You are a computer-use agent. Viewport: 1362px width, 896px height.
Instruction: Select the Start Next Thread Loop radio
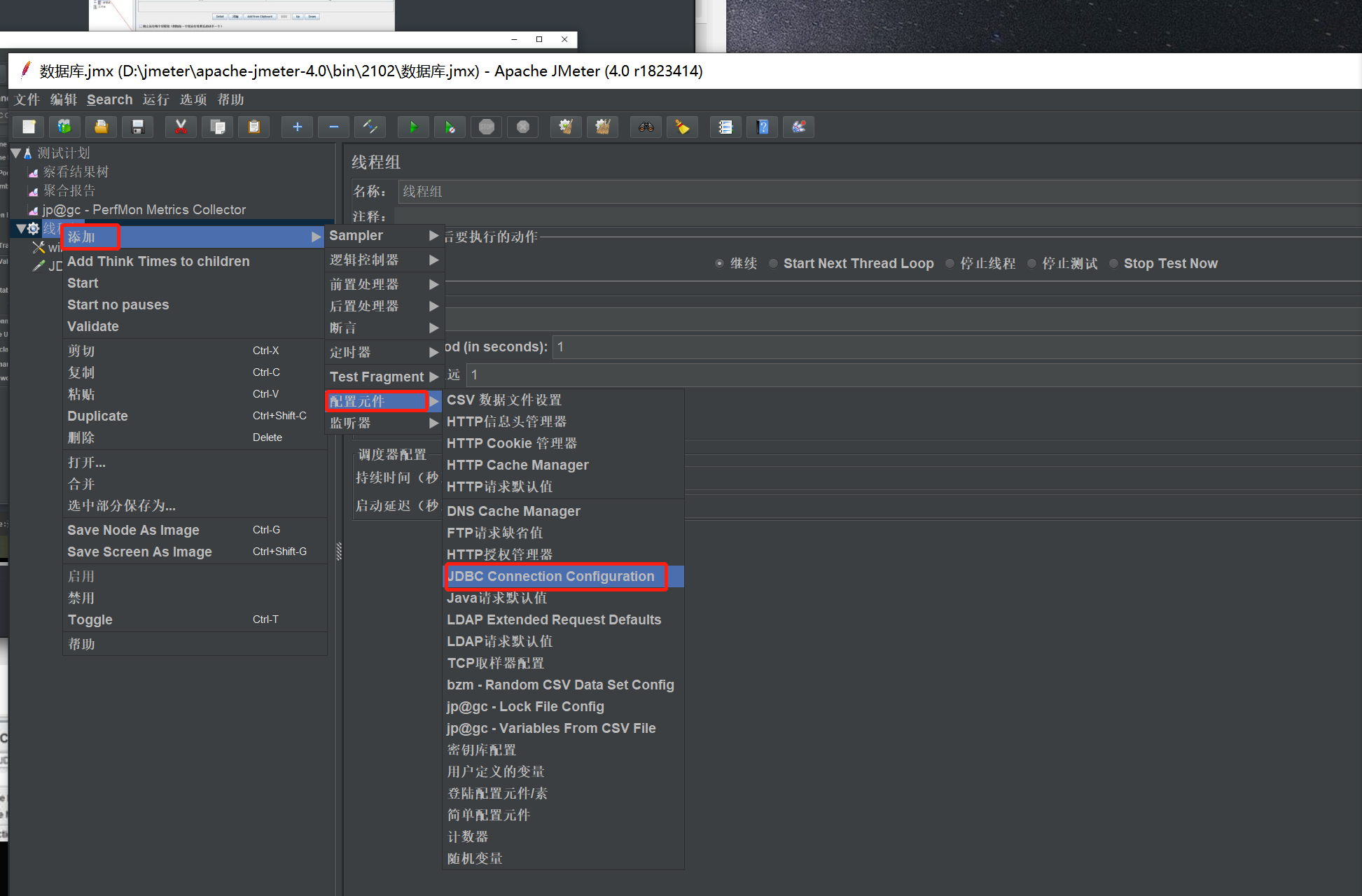click(x=773, y=264)
